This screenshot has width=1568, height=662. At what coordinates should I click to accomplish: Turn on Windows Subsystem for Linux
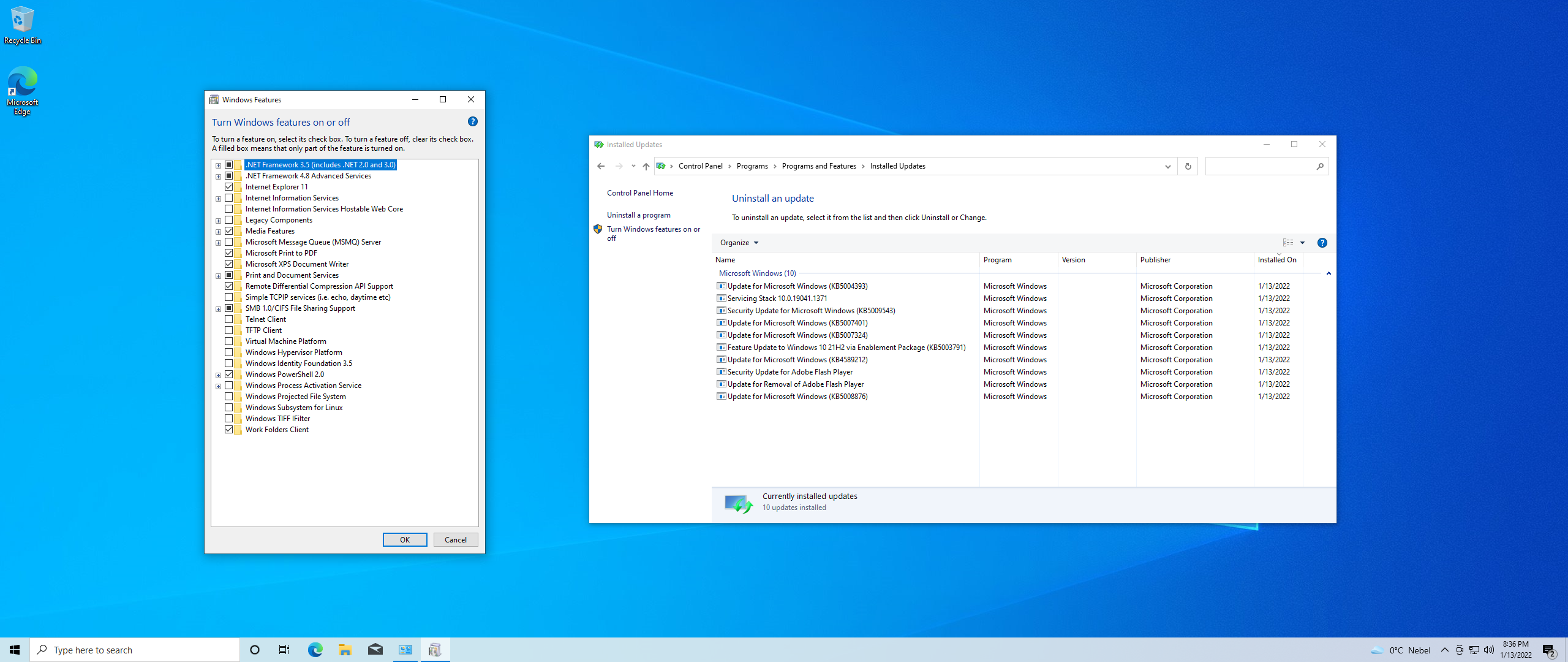tap(228, 408)
